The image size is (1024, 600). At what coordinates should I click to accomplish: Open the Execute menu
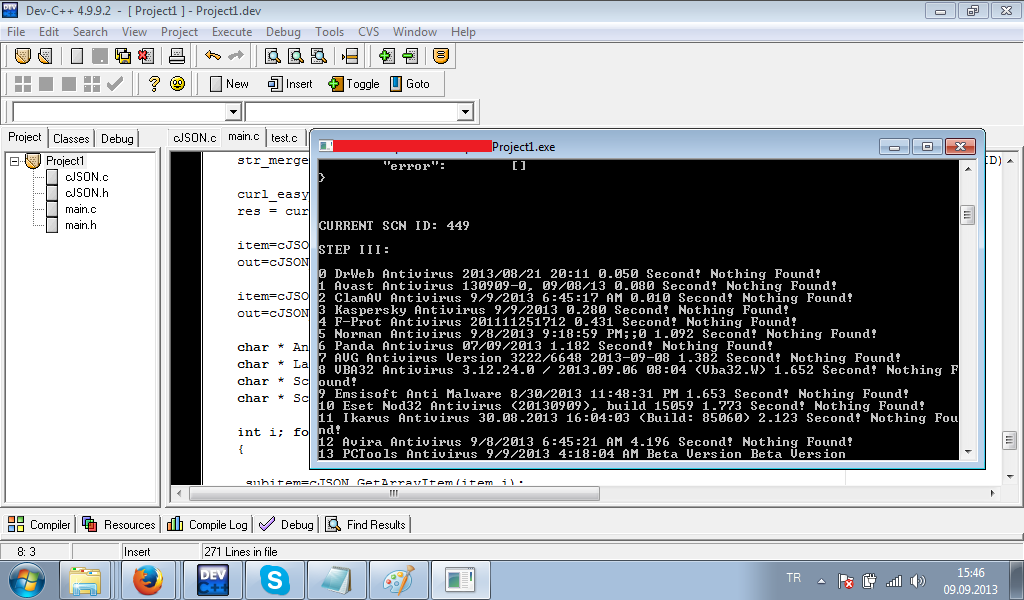pyautogui.click(x=232, y=32)
